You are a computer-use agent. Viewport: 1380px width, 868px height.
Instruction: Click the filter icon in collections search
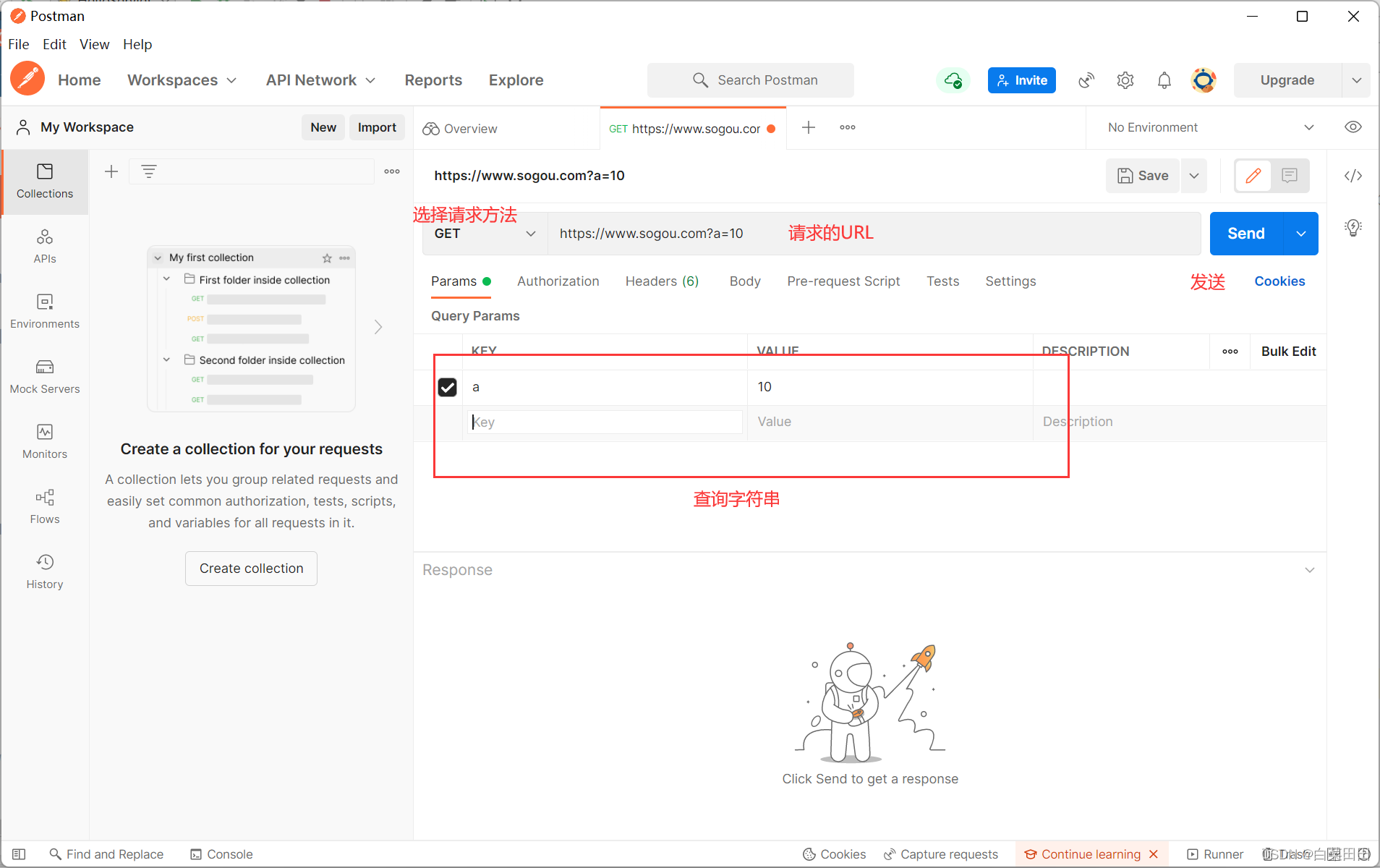[149, 171]
